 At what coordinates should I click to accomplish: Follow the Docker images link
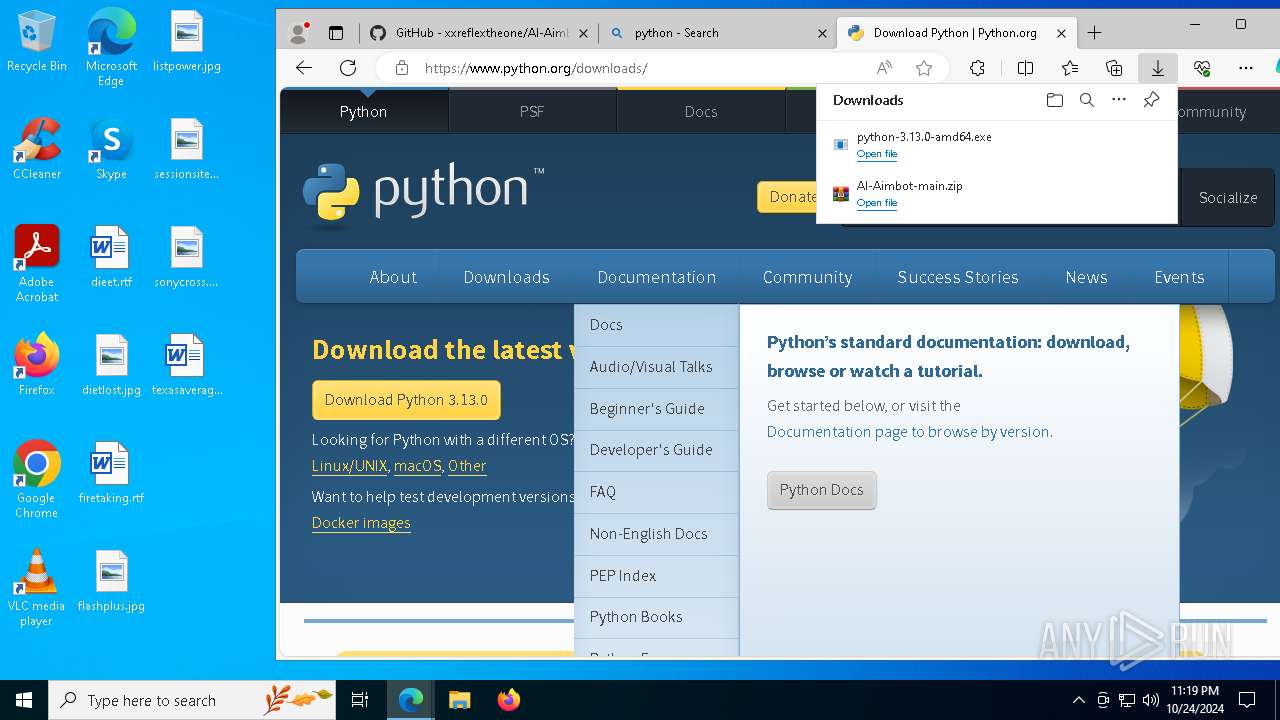[361, 523]
